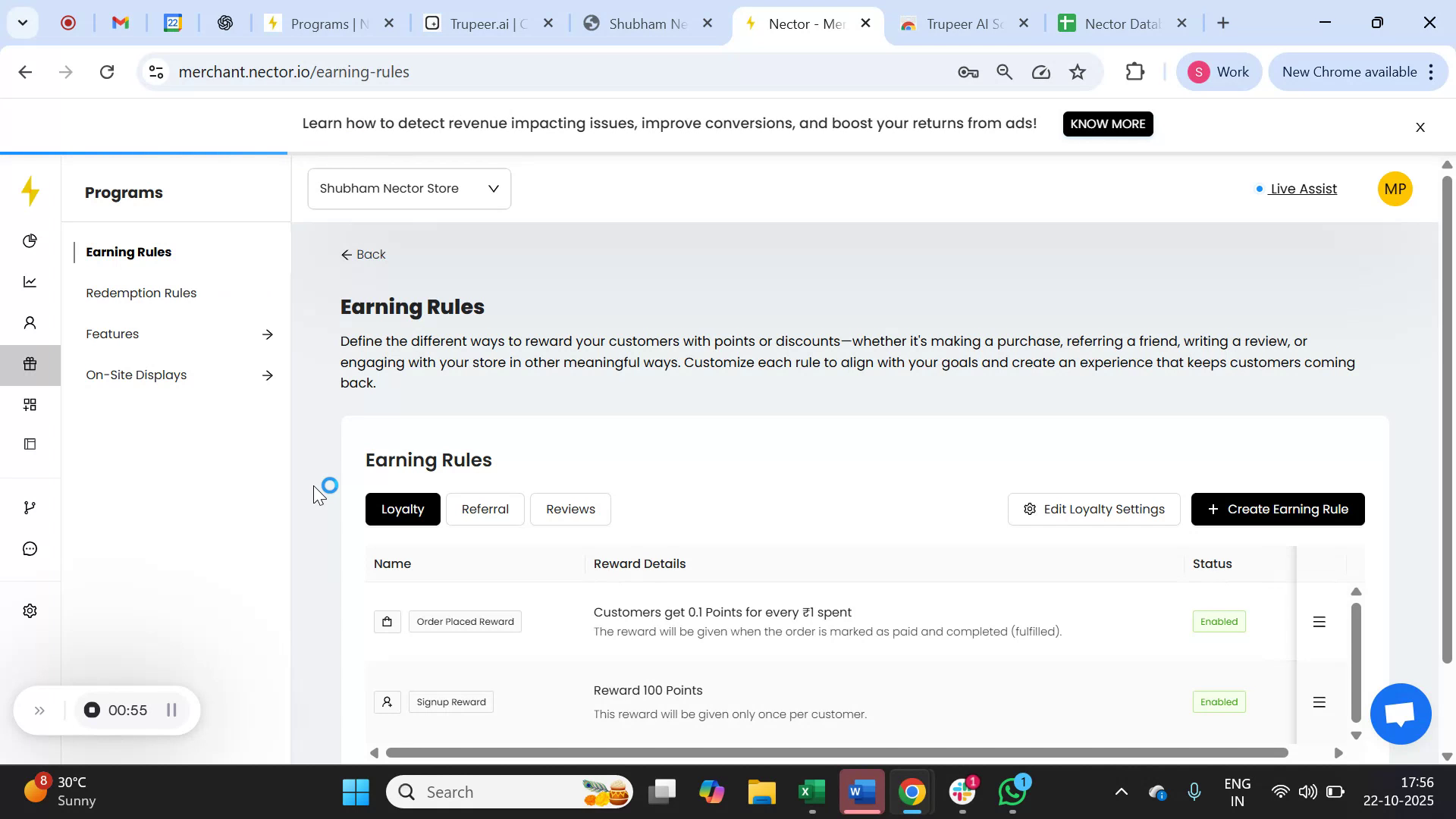
Task: Click the Create Earning Rule button
Action: point(1278,509)
